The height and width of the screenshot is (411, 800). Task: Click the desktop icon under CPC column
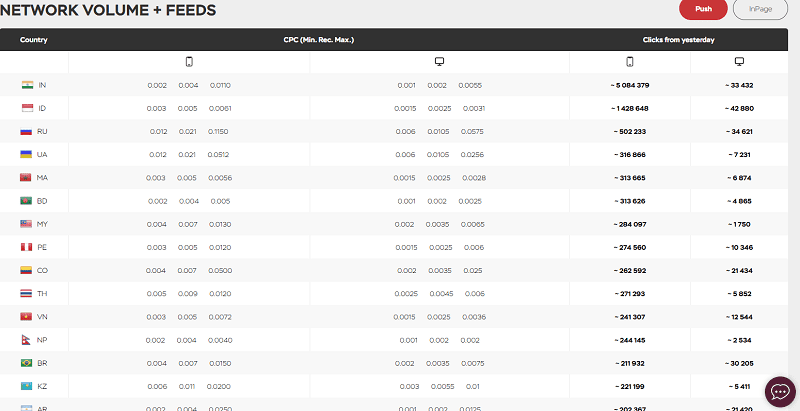[x=438, y=62]
